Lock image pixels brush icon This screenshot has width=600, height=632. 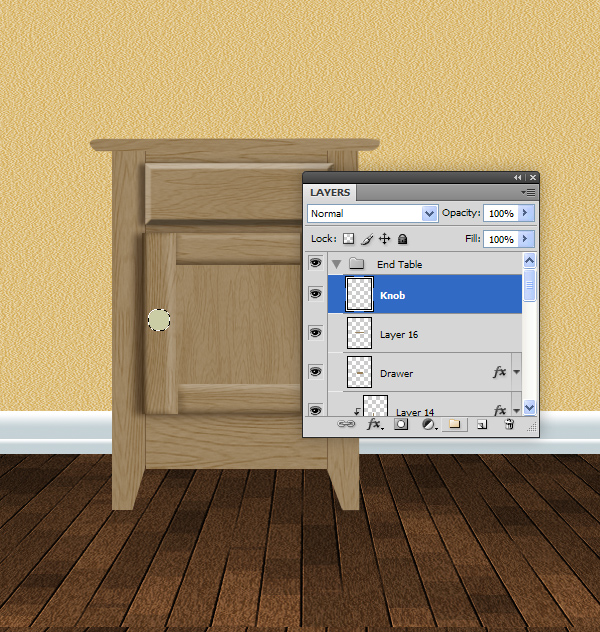tap(367, 240)
